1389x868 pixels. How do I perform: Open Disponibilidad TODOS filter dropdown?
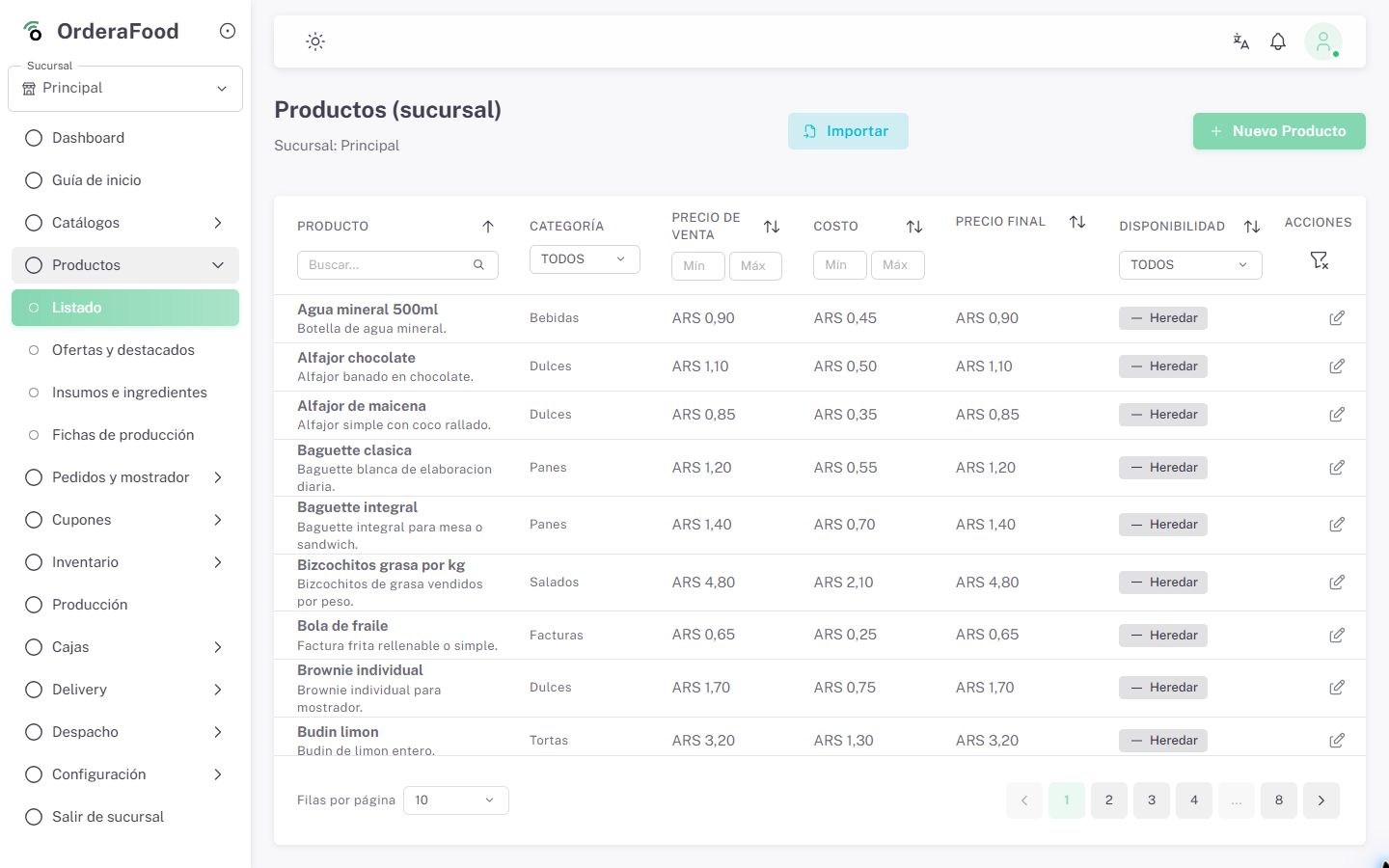click(1190, 265)
